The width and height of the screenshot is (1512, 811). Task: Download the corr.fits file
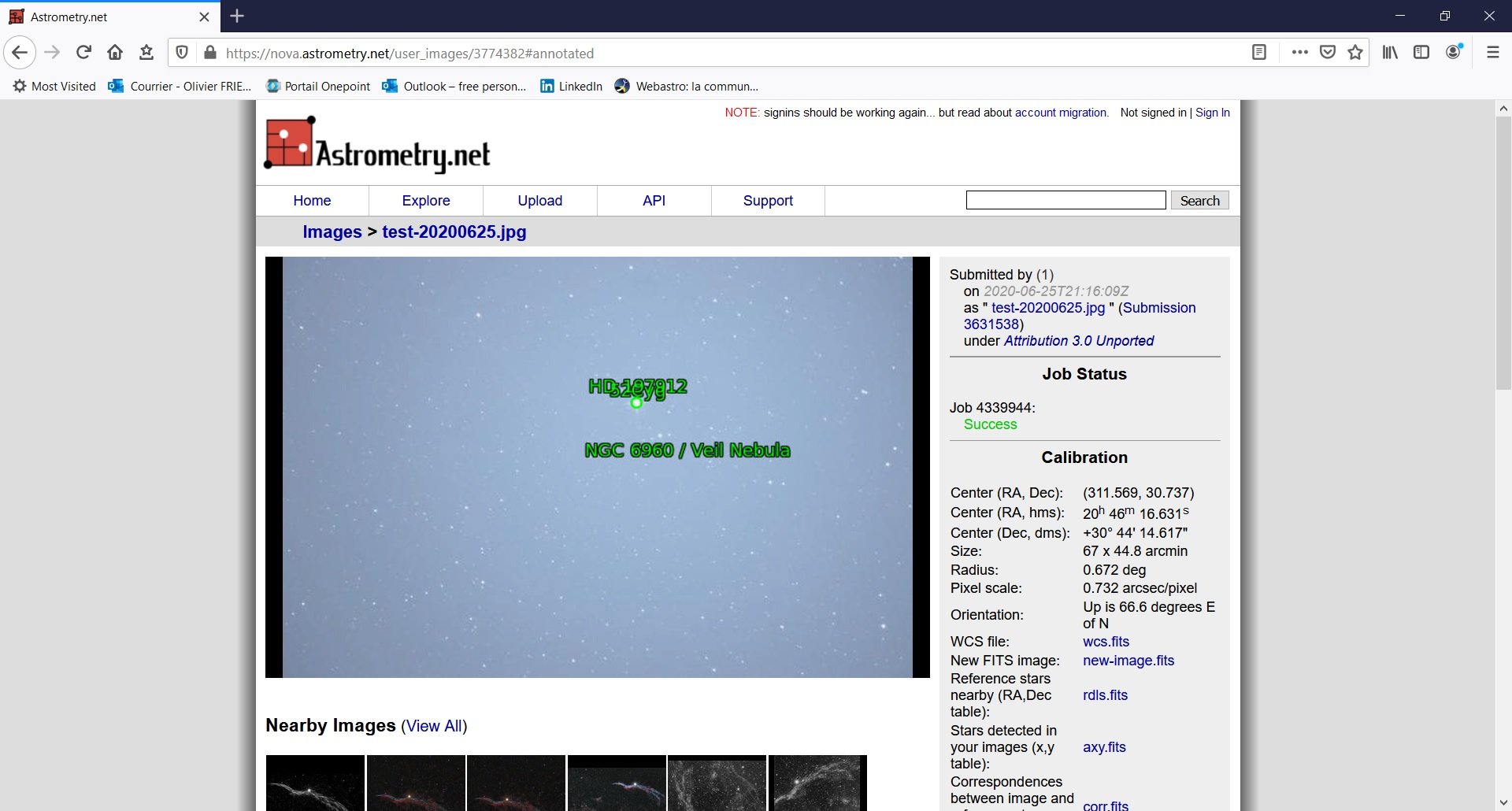(1106, 805)
